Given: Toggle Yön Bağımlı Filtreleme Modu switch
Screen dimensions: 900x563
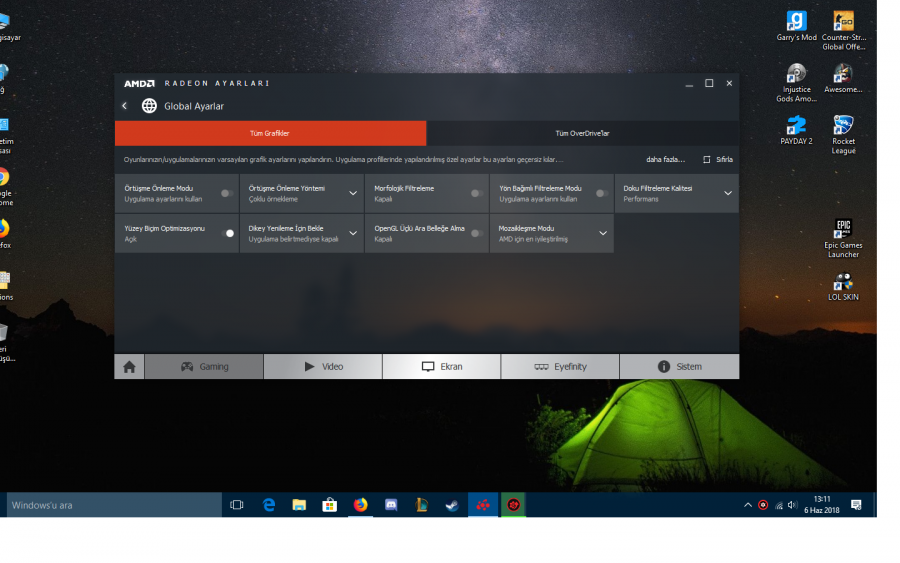Looking at the screenshot, I should [602, 193].
